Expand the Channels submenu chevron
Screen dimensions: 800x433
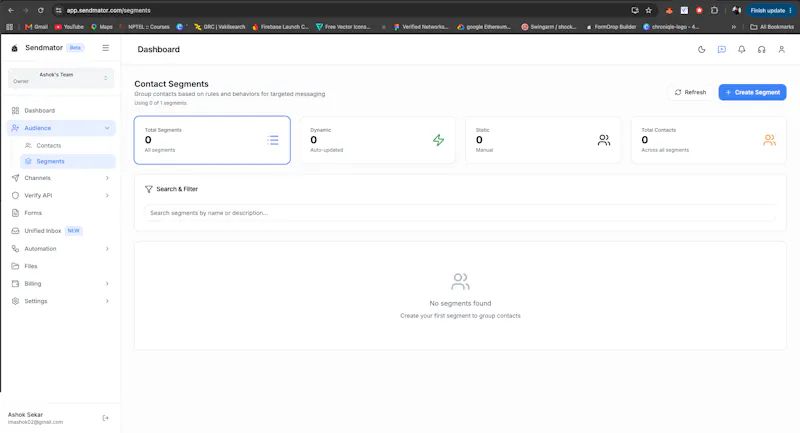pos(107,178)
